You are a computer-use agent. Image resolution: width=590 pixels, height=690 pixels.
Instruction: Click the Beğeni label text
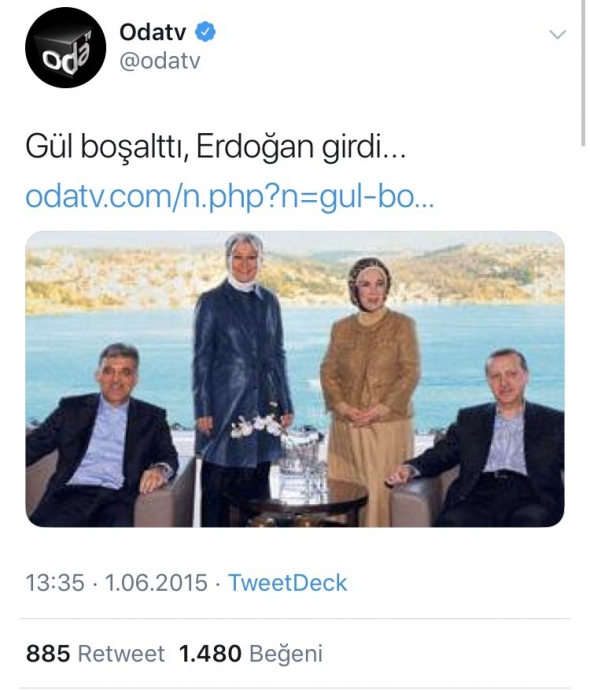[x=286, y=653]
